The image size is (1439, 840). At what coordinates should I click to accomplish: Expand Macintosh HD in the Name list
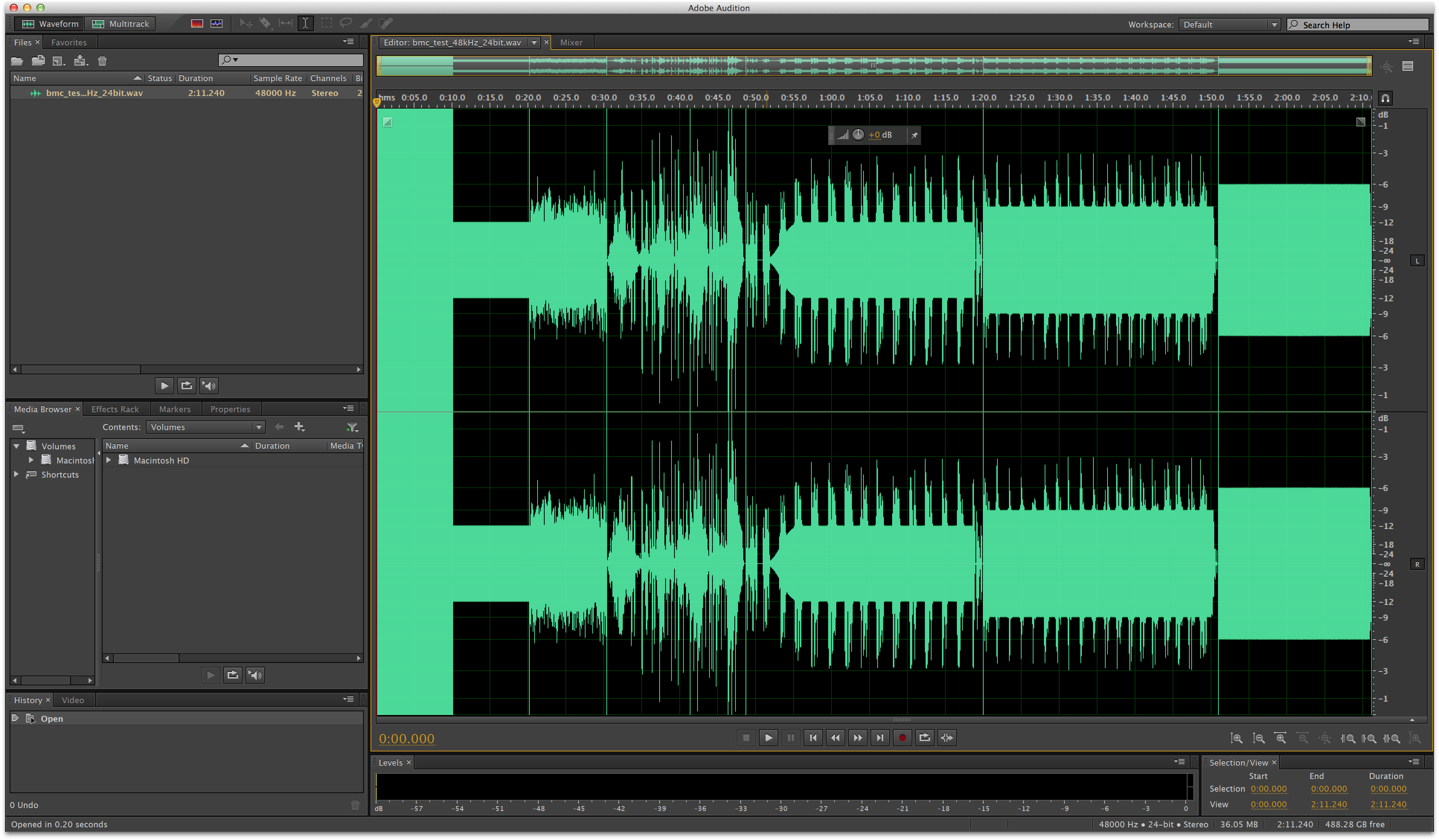(109, 460)
